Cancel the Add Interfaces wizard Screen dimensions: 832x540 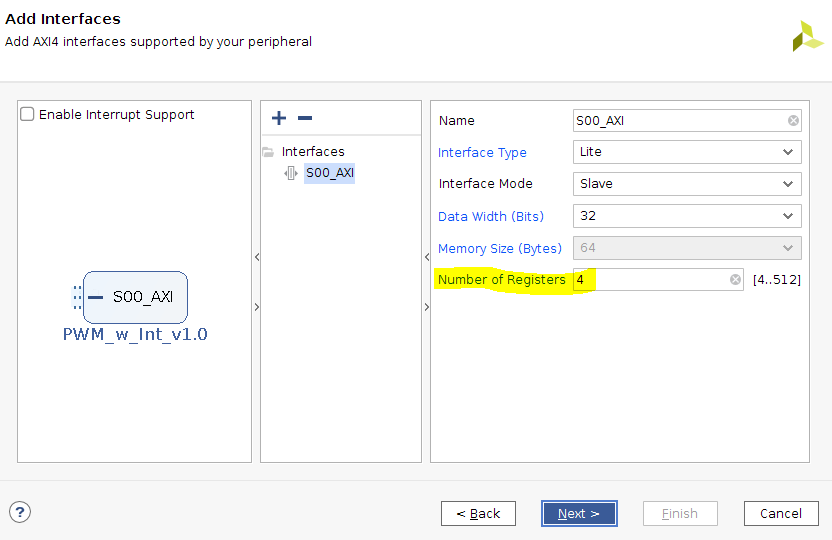(780, 513)
